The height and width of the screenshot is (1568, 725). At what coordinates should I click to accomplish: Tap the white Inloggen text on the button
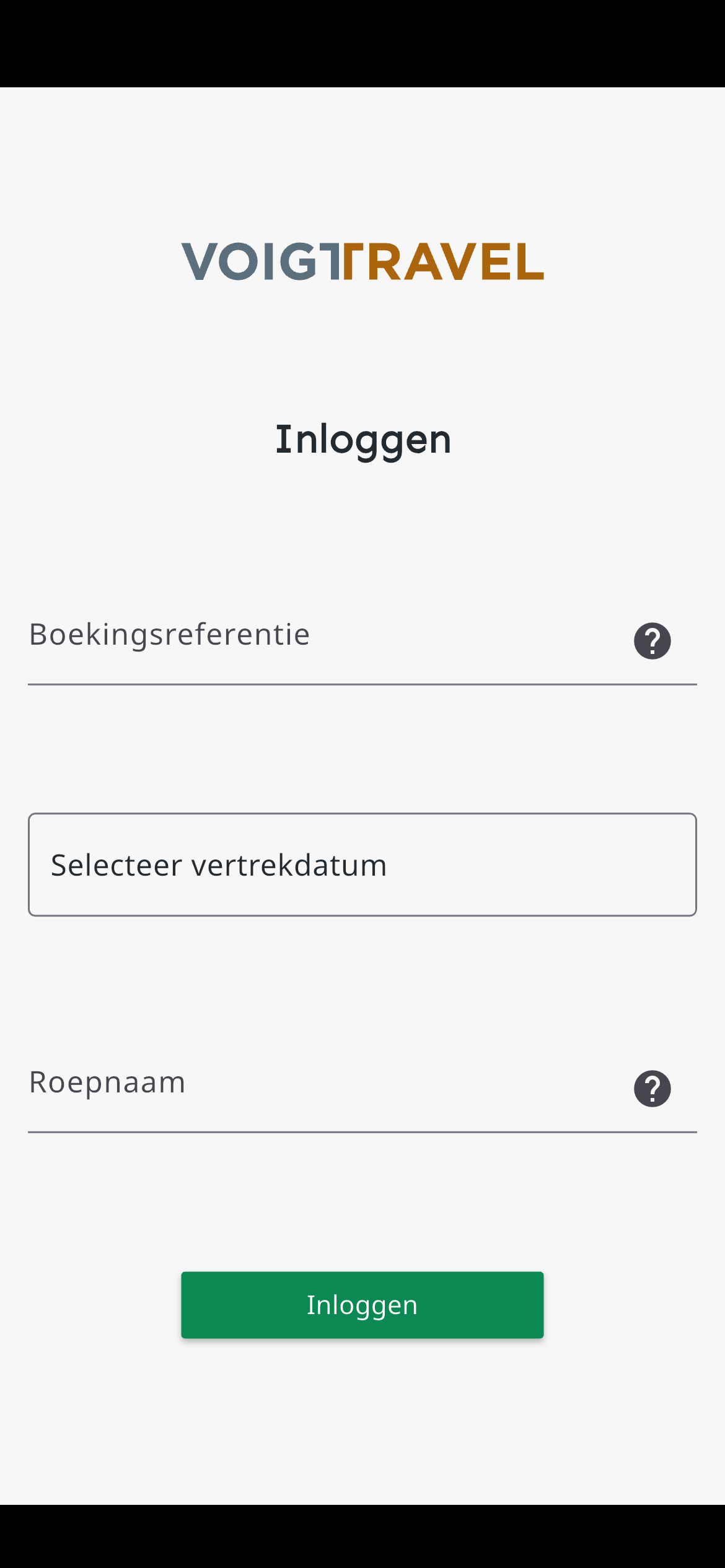coord(362,1305)
